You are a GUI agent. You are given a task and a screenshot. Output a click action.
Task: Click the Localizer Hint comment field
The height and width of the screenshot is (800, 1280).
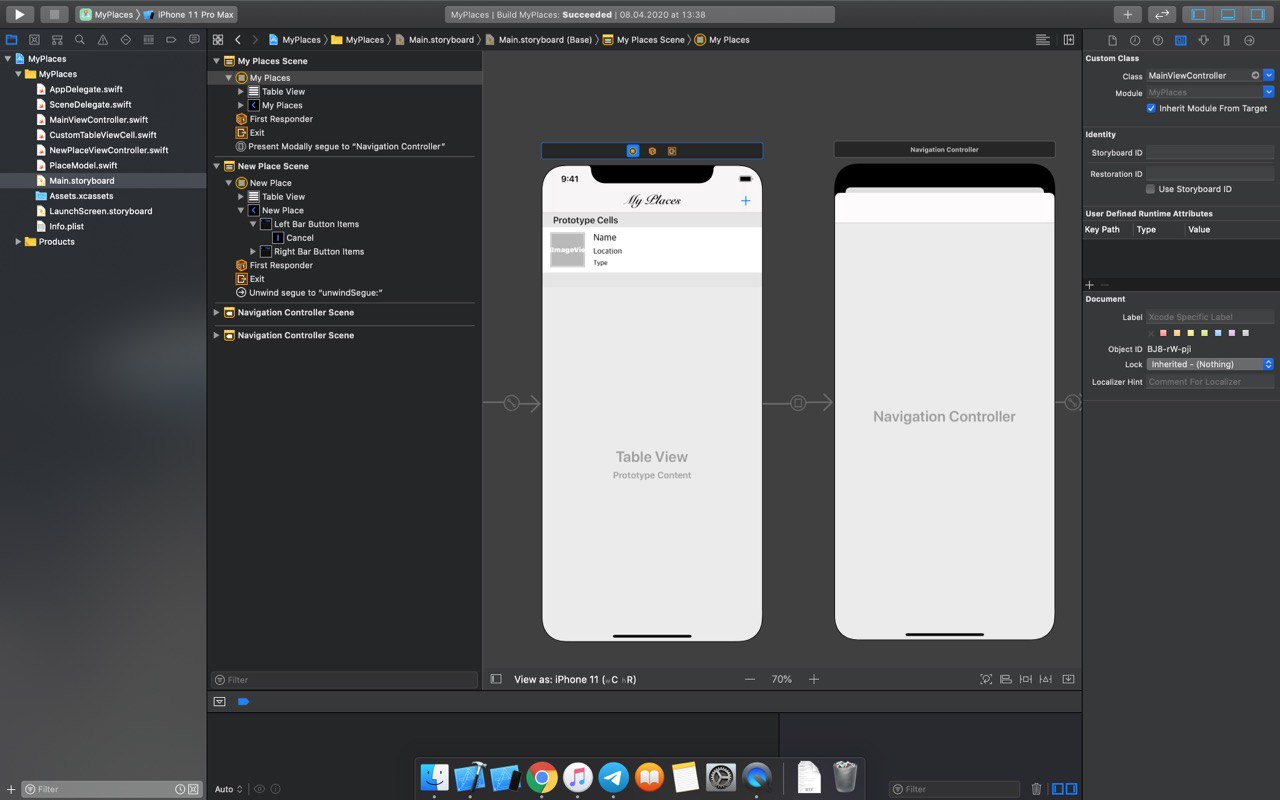(1210, 382)
